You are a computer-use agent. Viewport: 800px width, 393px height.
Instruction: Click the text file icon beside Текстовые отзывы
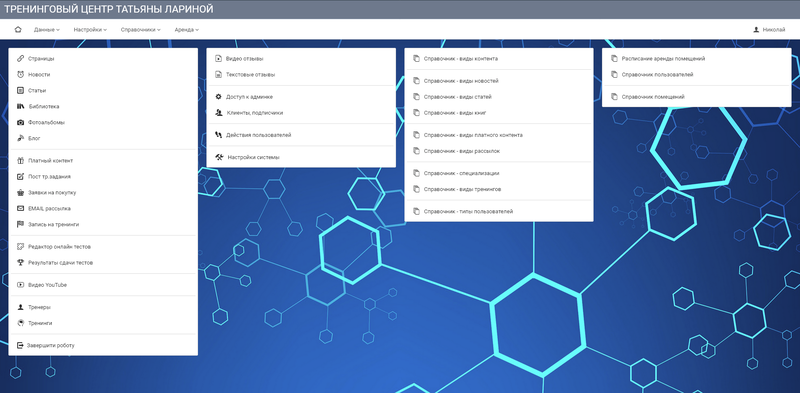click(218, 75)
